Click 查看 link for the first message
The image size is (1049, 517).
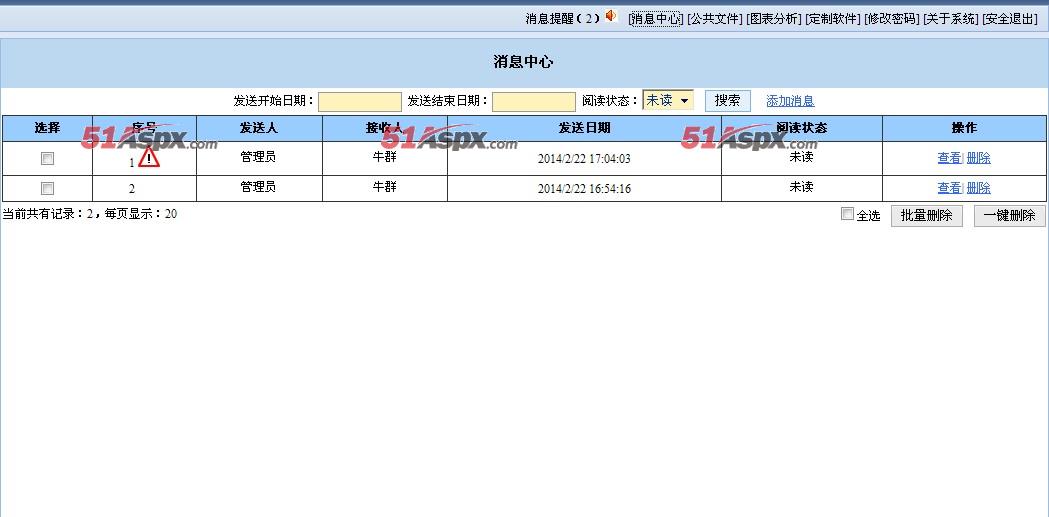pyautogui.click(x=948, y=158)
